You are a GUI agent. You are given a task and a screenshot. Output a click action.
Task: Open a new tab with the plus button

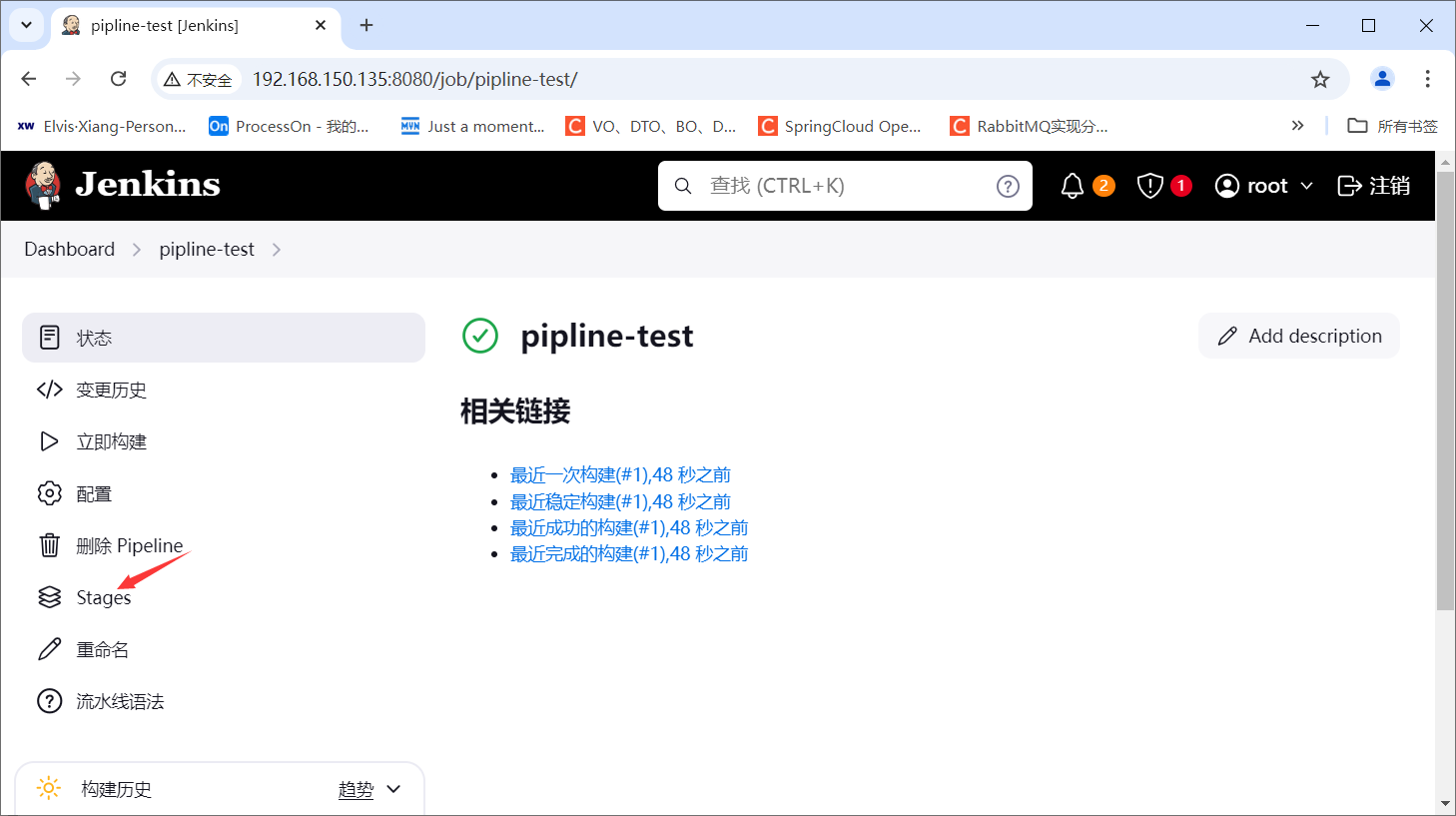tap(366, 25)
